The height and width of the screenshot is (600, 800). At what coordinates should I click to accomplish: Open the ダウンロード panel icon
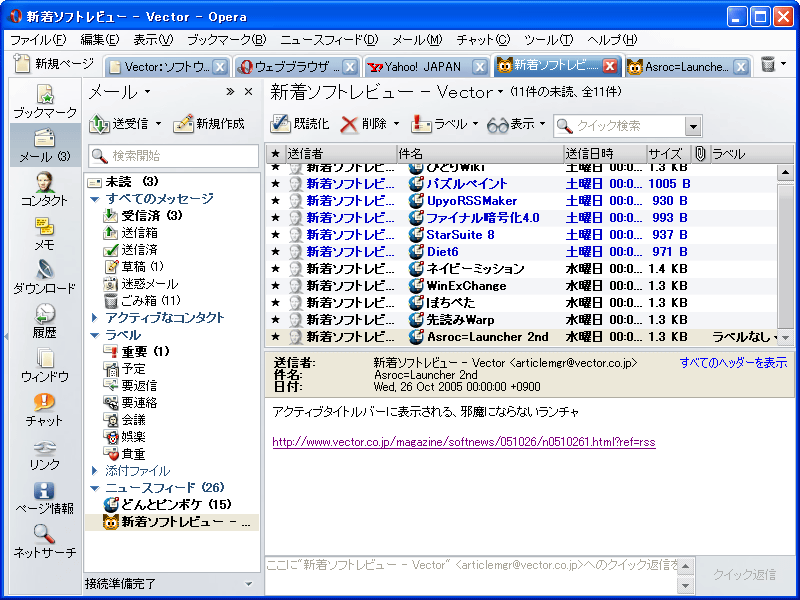(45, 270)
